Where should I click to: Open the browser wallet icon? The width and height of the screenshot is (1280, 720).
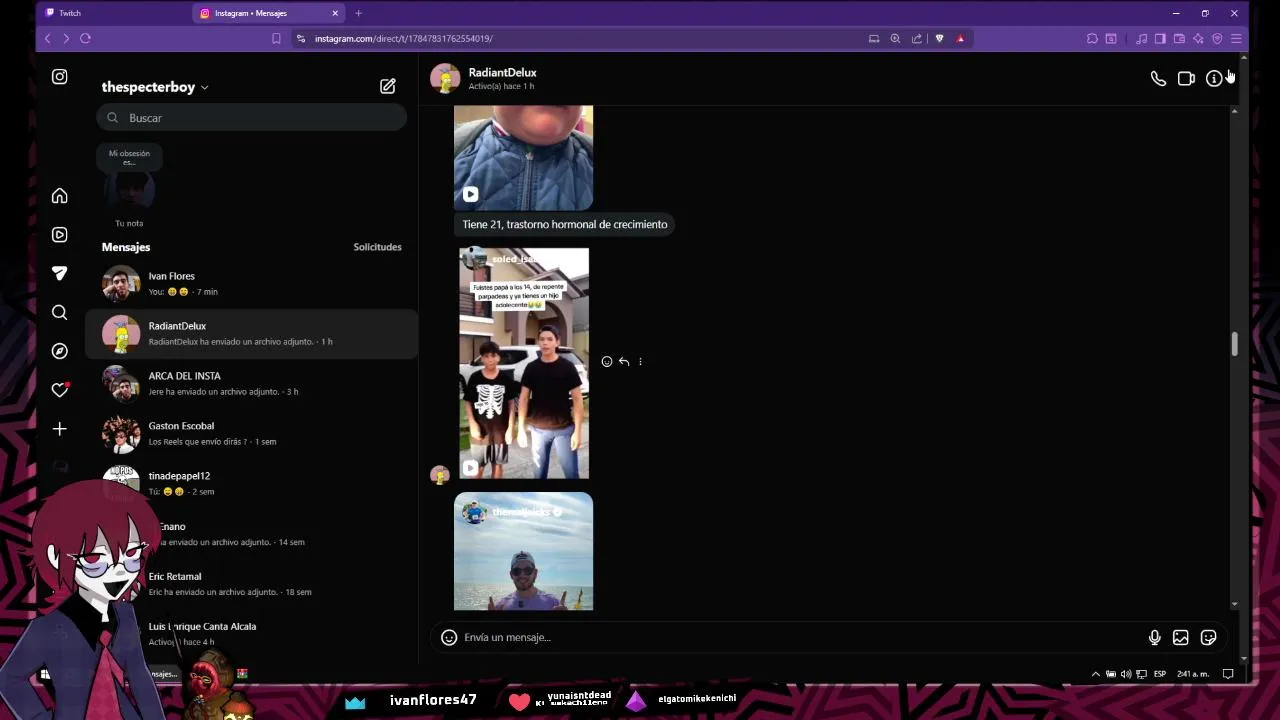(1179, 39)
